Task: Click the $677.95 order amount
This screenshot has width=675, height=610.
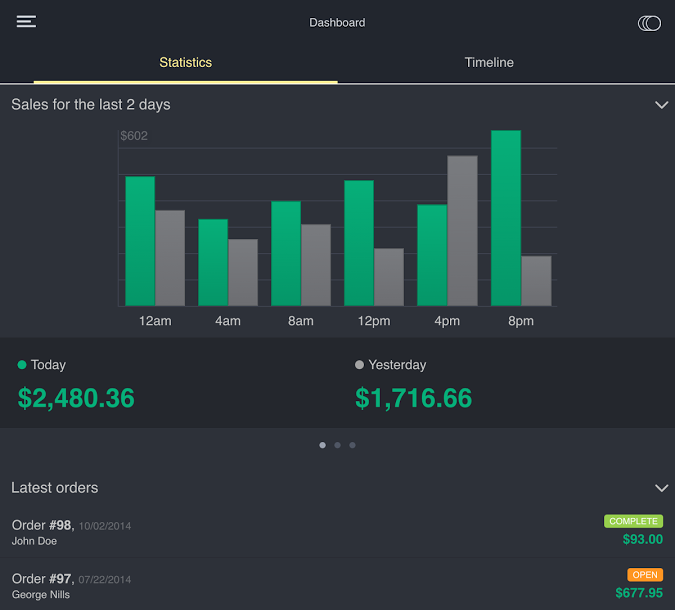Action: click(639, 593)
